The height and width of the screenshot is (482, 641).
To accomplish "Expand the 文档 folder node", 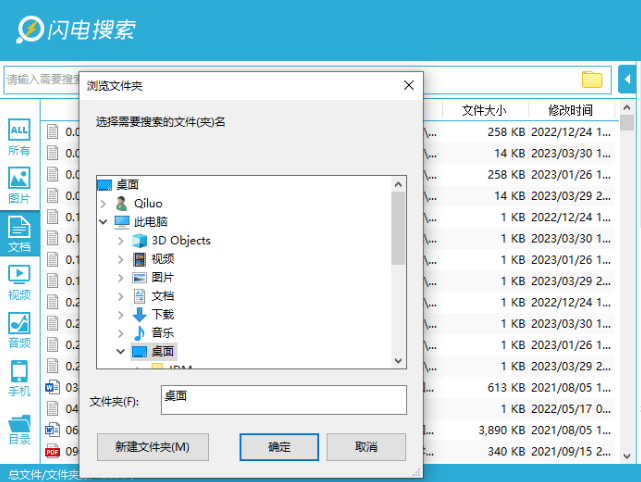I will click(x=121, y=296).
